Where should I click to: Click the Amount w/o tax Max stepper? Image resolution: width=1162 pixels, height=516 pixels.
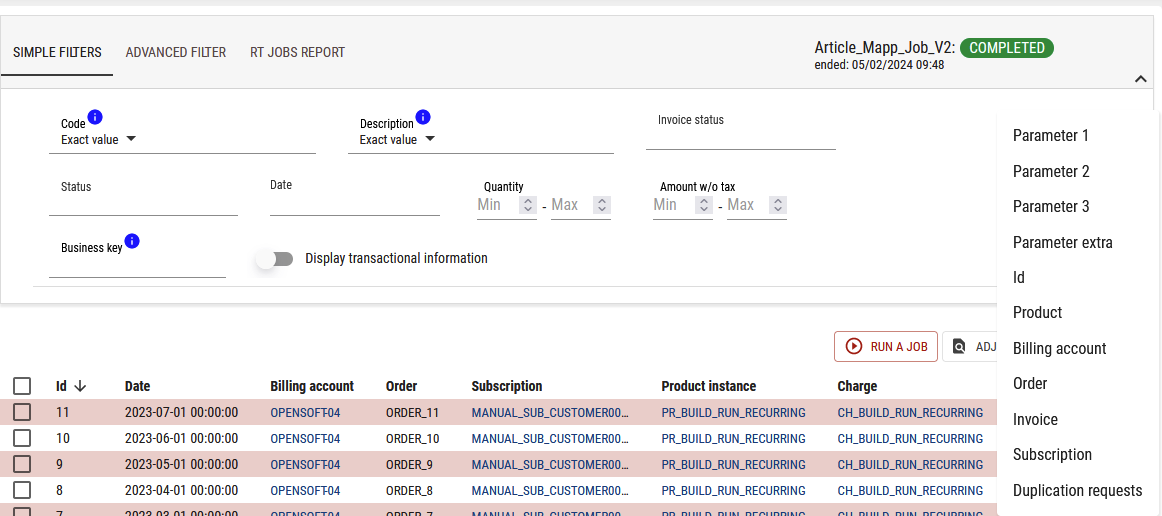[x=778, y=205]
